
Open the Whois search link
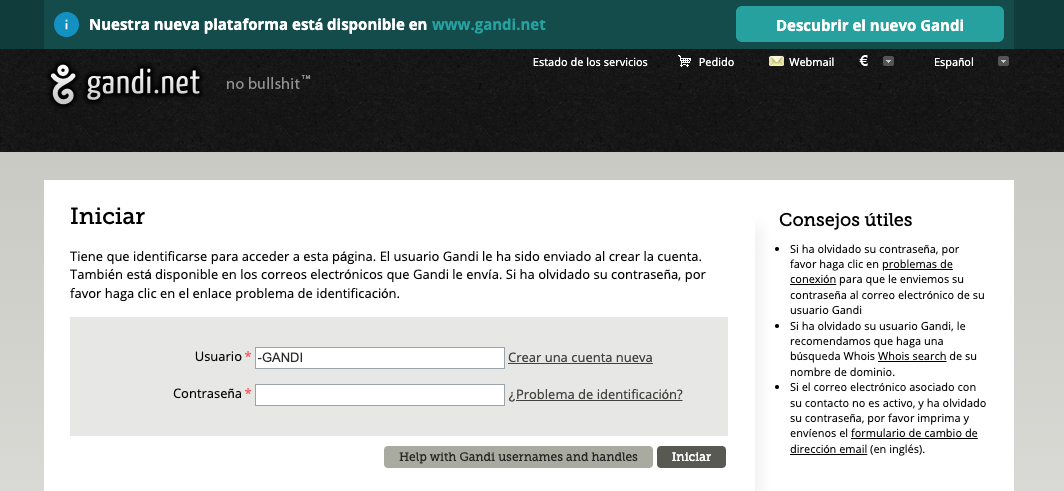[911, 356]
